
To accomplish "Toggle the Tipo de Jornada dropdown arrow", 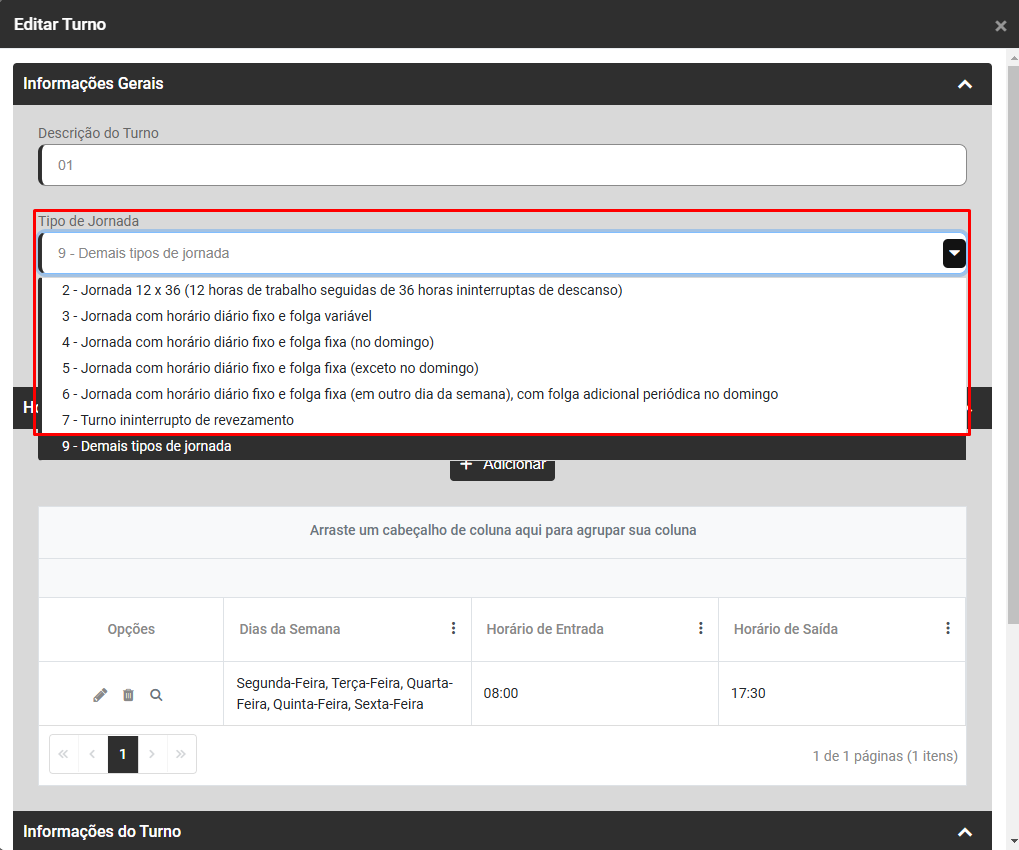I will 954,254.
